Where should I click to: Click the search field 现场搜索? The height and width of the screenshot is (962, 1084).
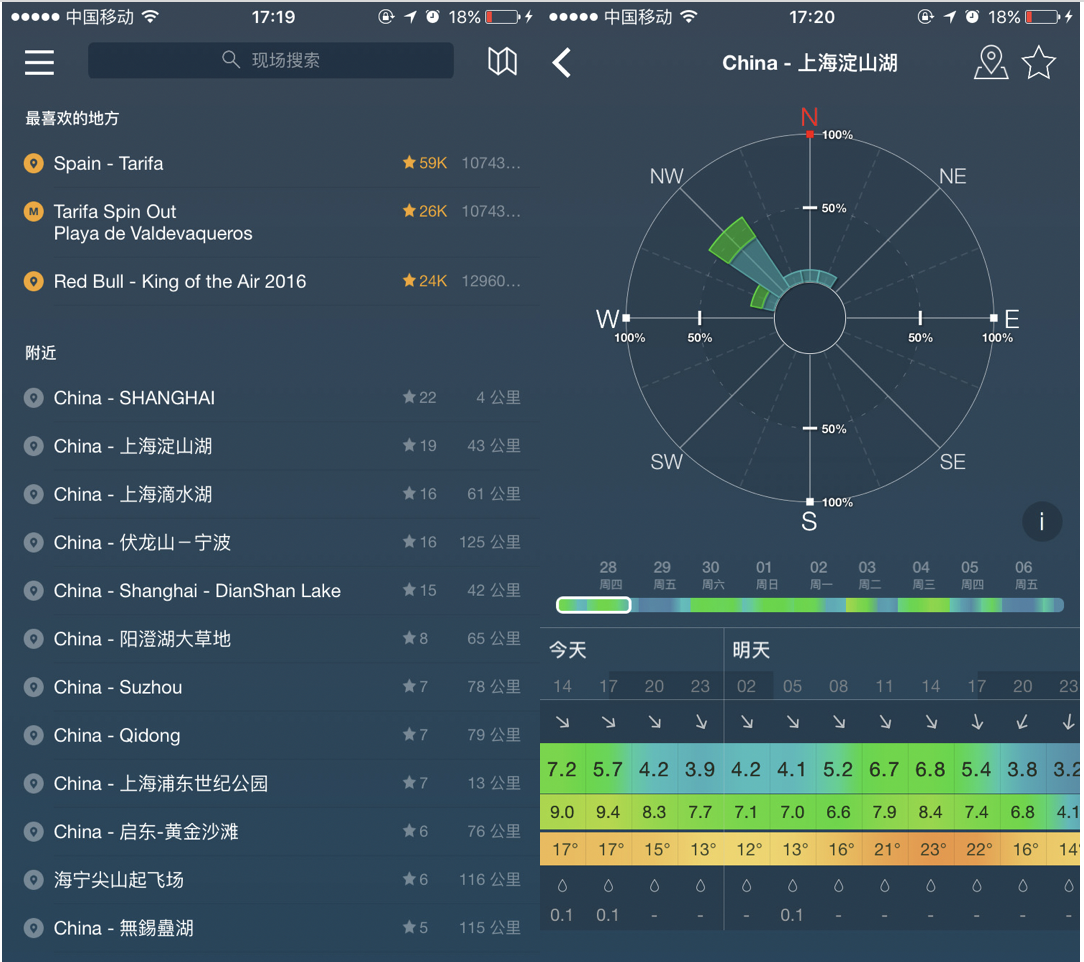[x=271, y=60]
